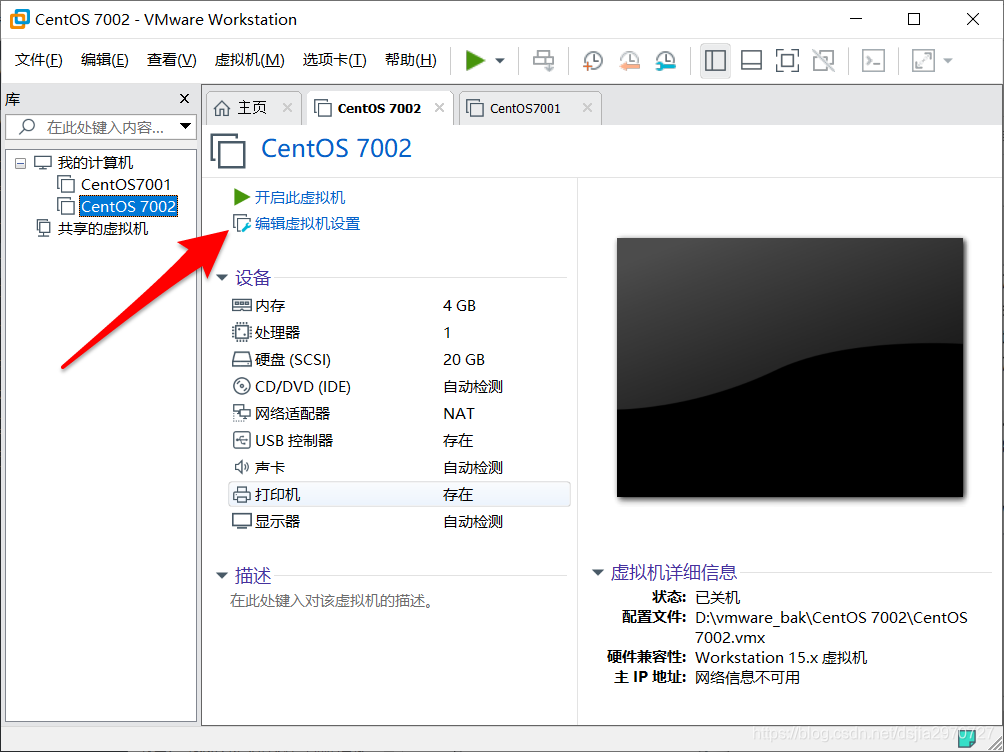This screenshot has width=1004, height=752.
Task: Click the send Ctrl+Alt+Del toolbar icon
Action: click(544, 61)
